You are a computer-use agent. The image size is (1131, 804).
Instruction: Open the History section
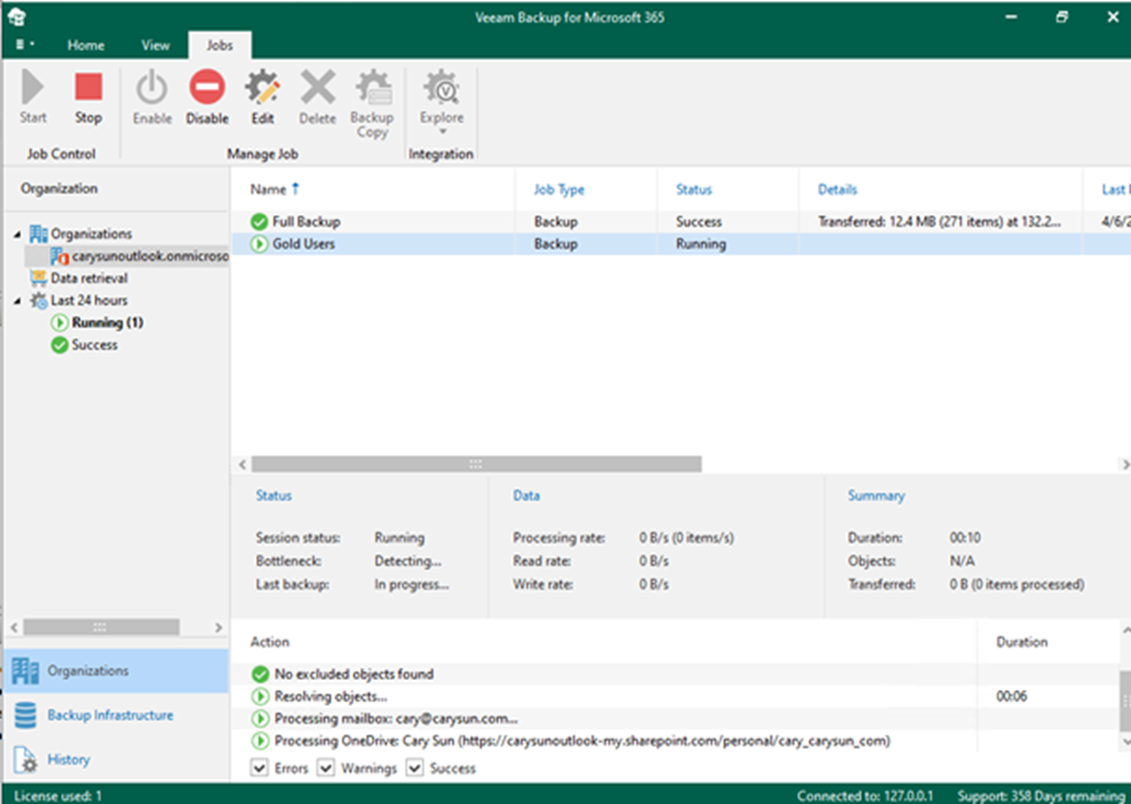coord(117,759)
